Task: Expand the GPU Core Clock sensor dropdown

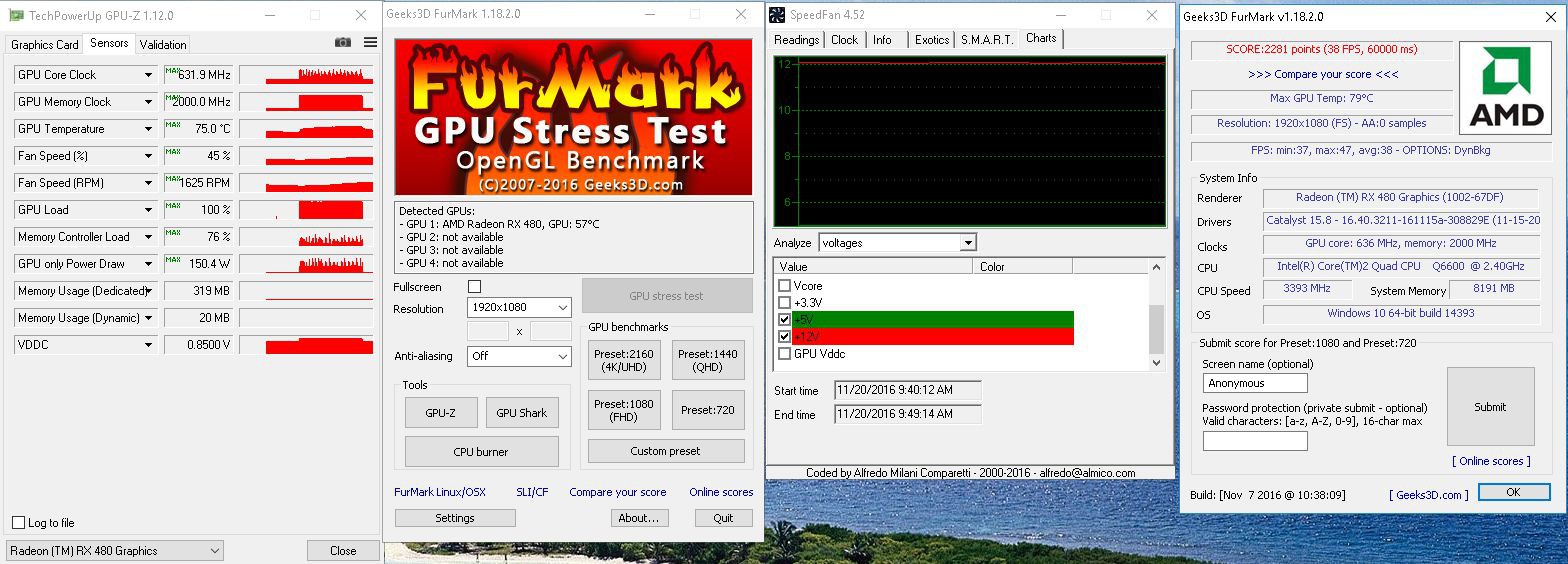Action: pyautogui.click(x=149, y=75)
